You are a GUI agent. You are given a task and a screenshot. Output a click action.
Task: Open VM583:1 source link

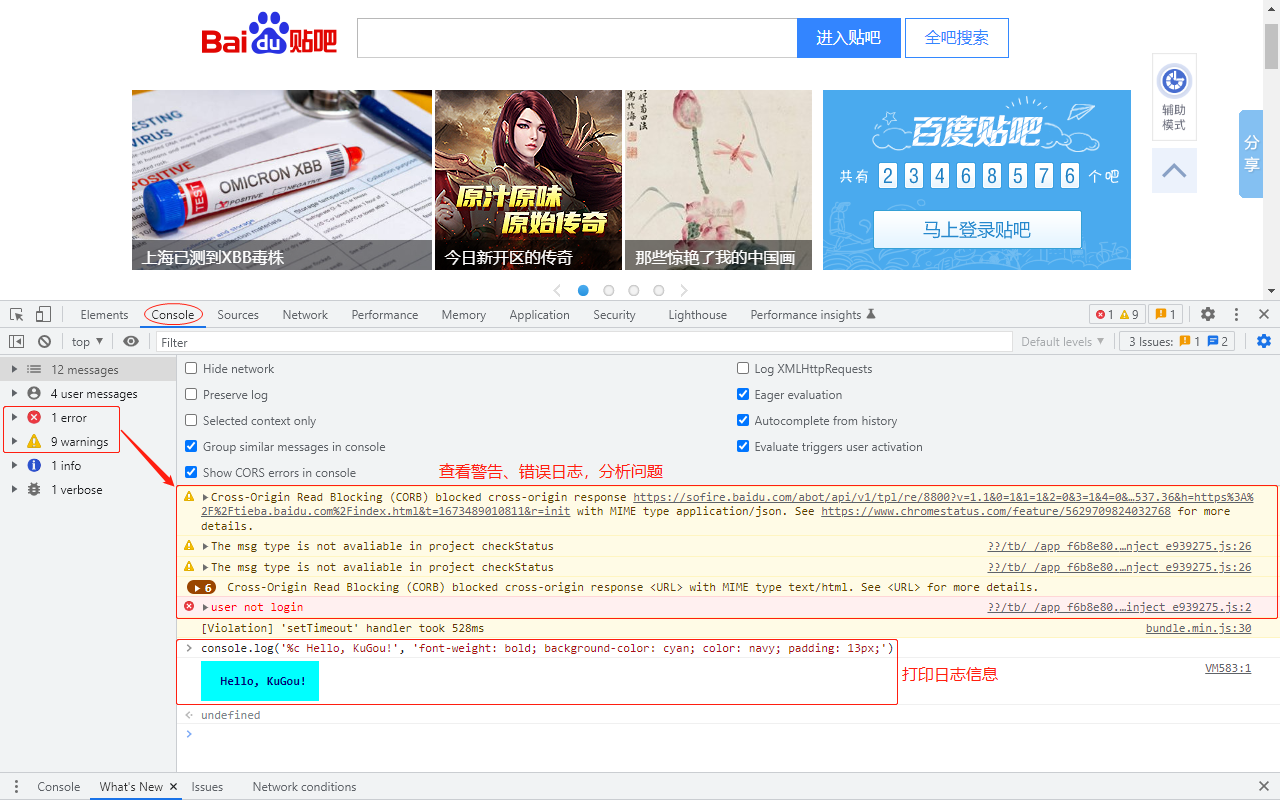tap(1228, 668)
